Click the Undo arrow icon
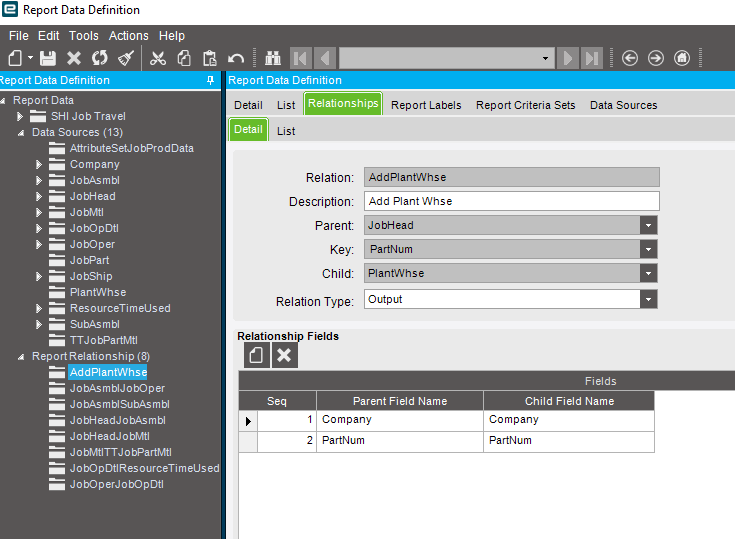Image resolution: width=735 pixels, height=539 pixels. click(x=236, y=58)
